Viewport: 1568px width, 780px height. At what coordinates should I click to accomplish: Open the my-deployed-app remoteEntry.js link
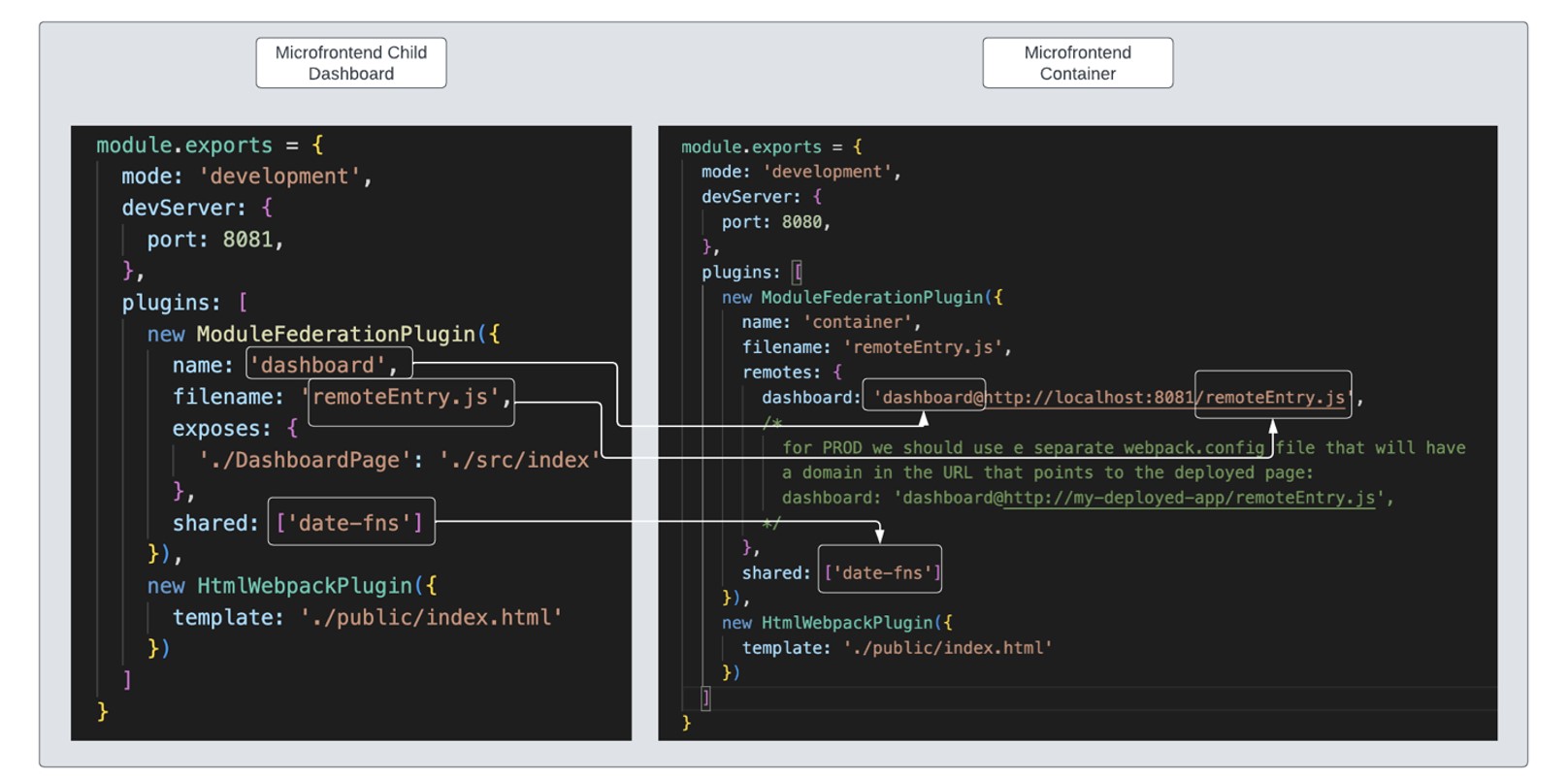click(1189, 498)
